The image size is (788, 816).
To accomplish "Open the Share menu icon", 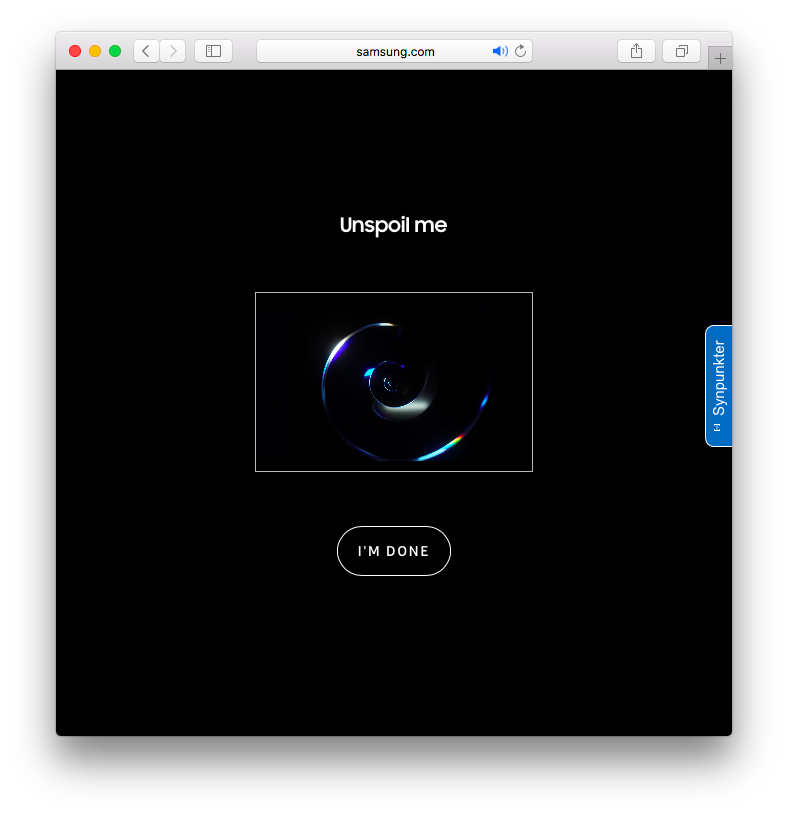I will (636, 51).
